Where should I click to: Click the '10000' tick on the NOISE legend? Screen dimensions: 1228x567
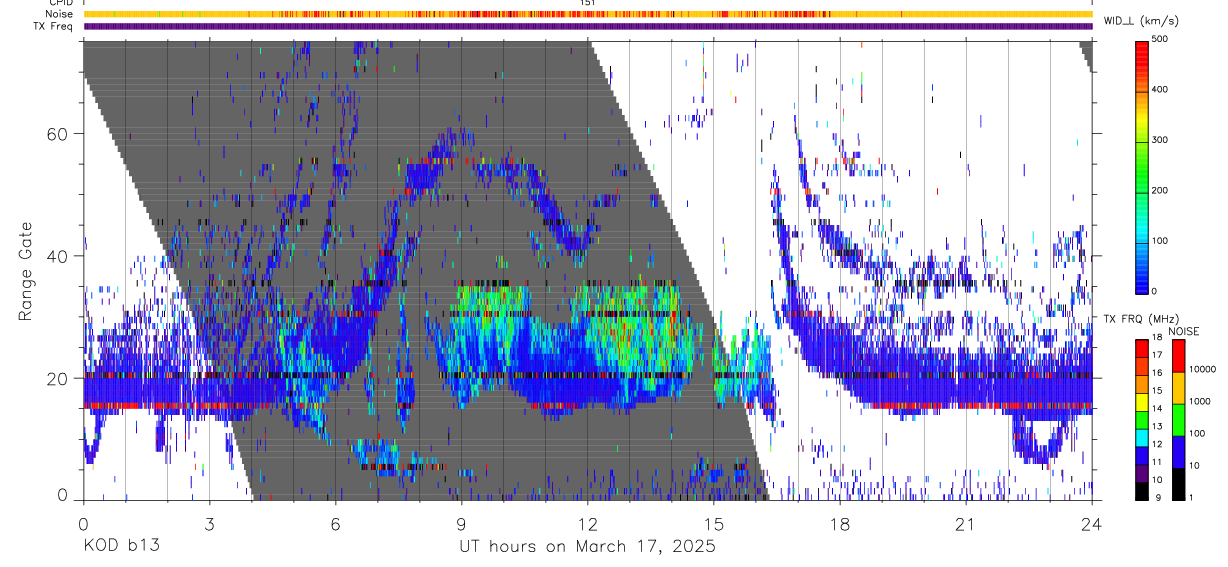[x=1202, y=369]
